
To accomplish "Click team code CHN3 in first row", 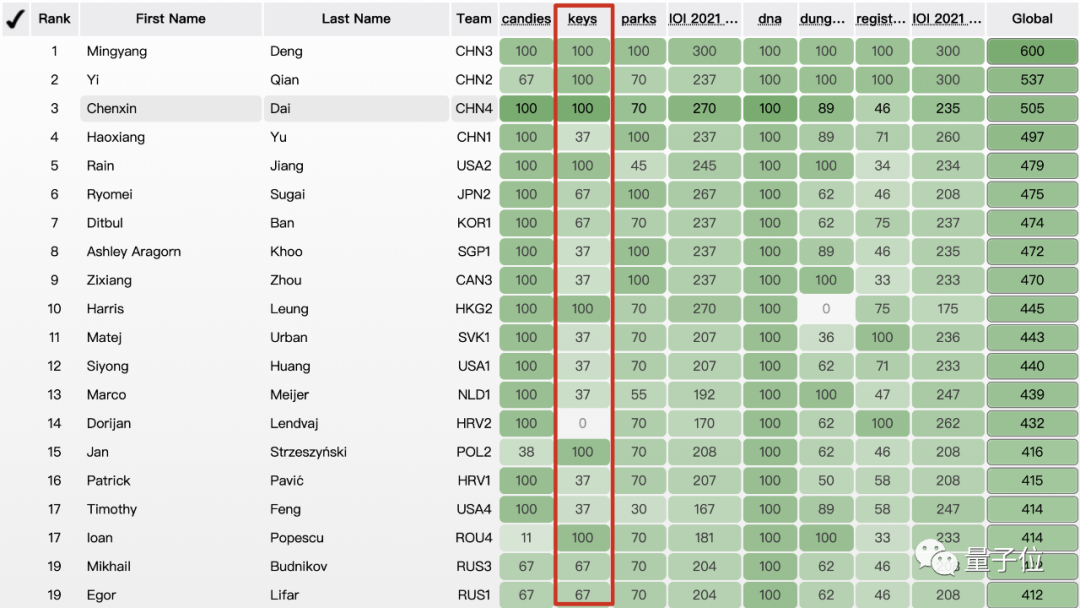I will 474,52.
